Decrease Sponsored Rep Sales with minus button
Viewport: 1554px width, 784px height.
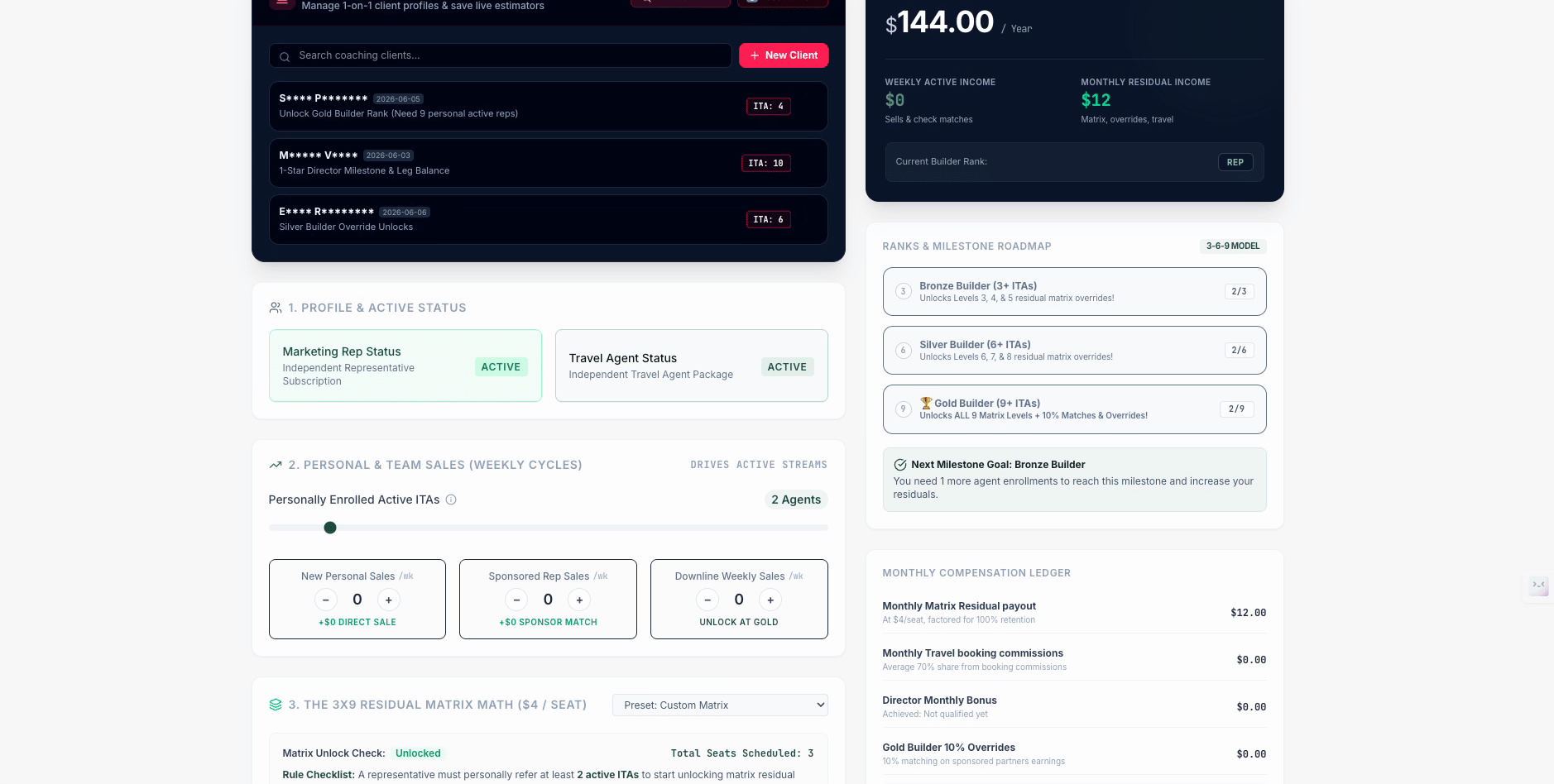pyautogui.click(x=516, y=600)
